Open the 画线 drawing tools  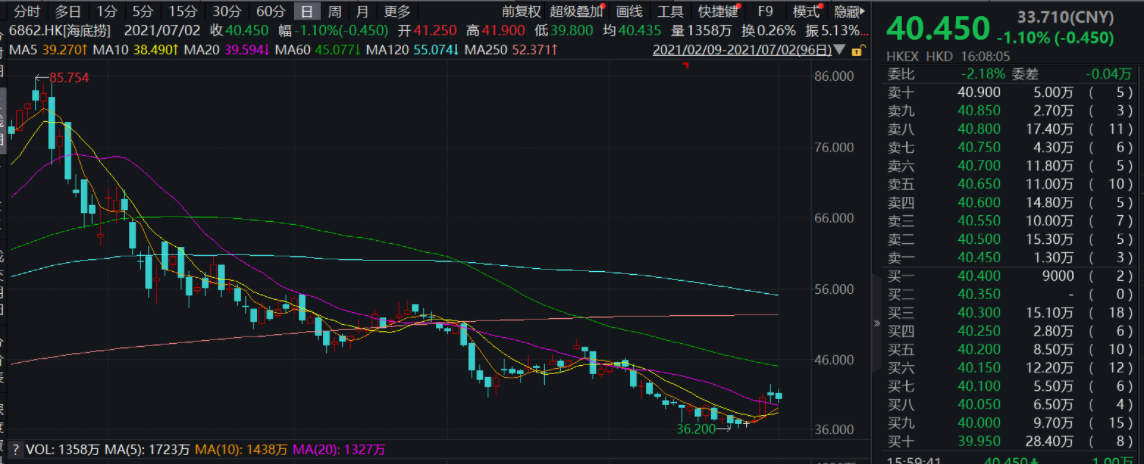coord(630,12)
